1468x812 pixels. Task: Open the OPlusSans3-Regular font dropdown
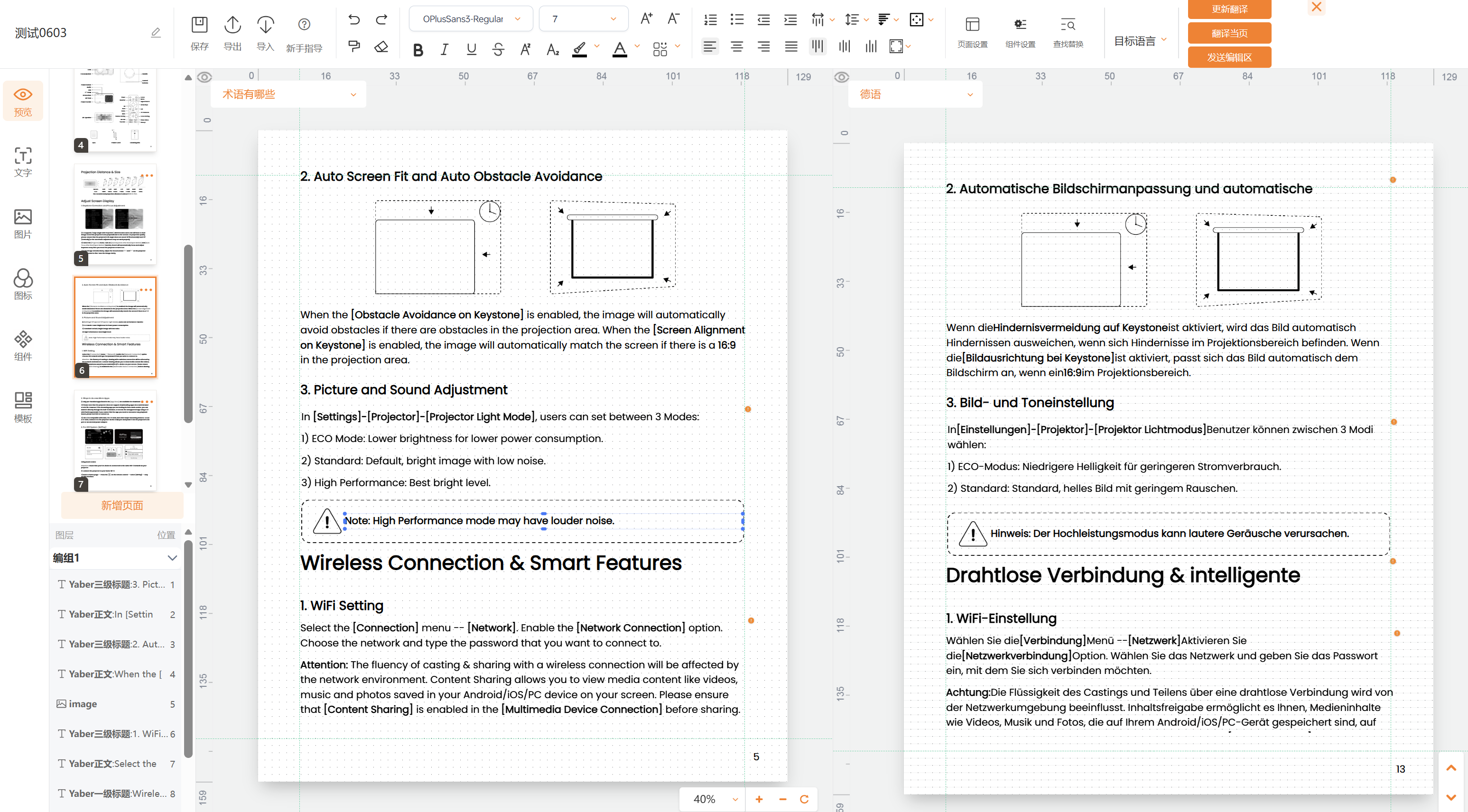(471, 19)
